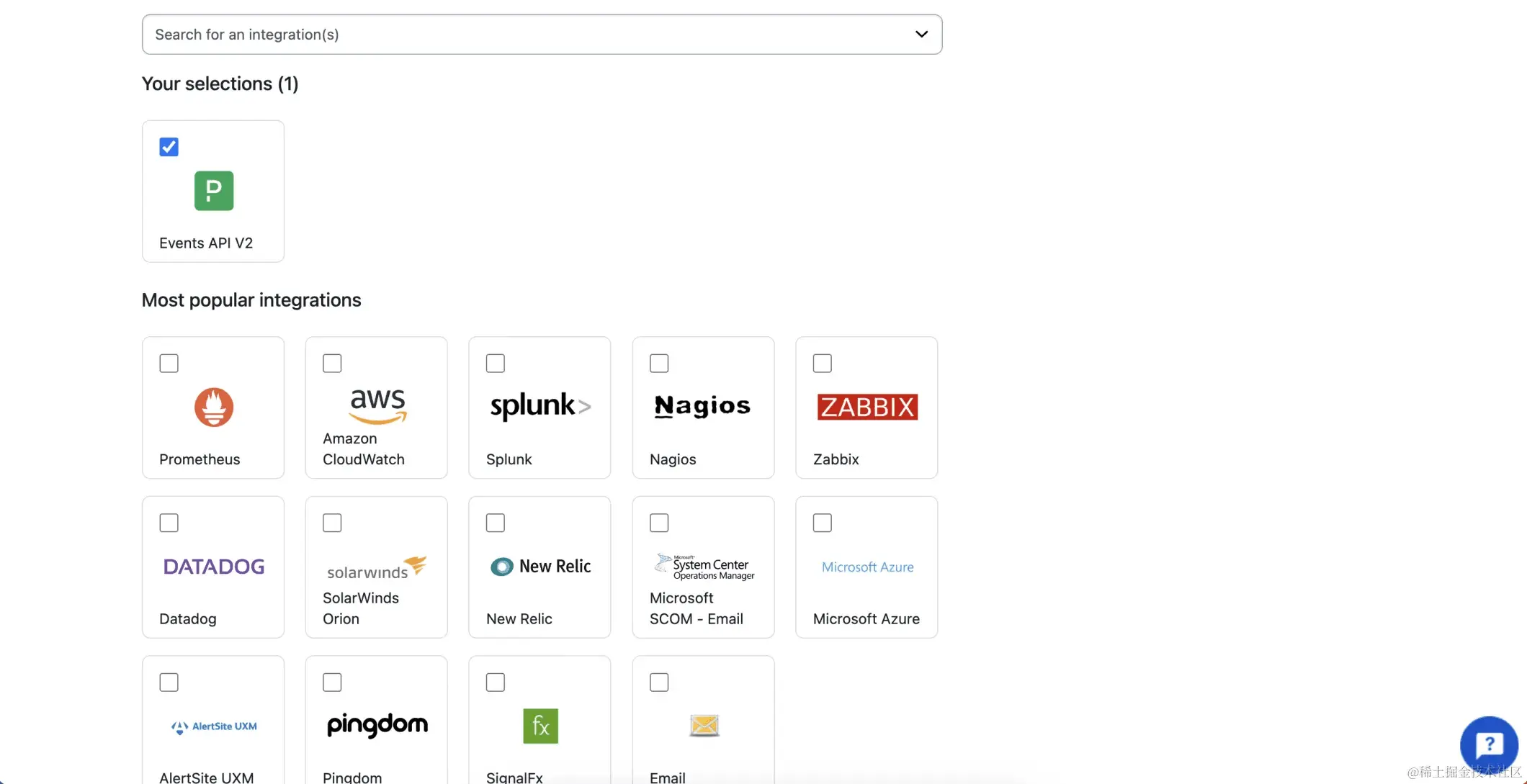Click the New Relic logo
Image resolution: width=1527 pixels, height=784 pixels.
point(540,567)
